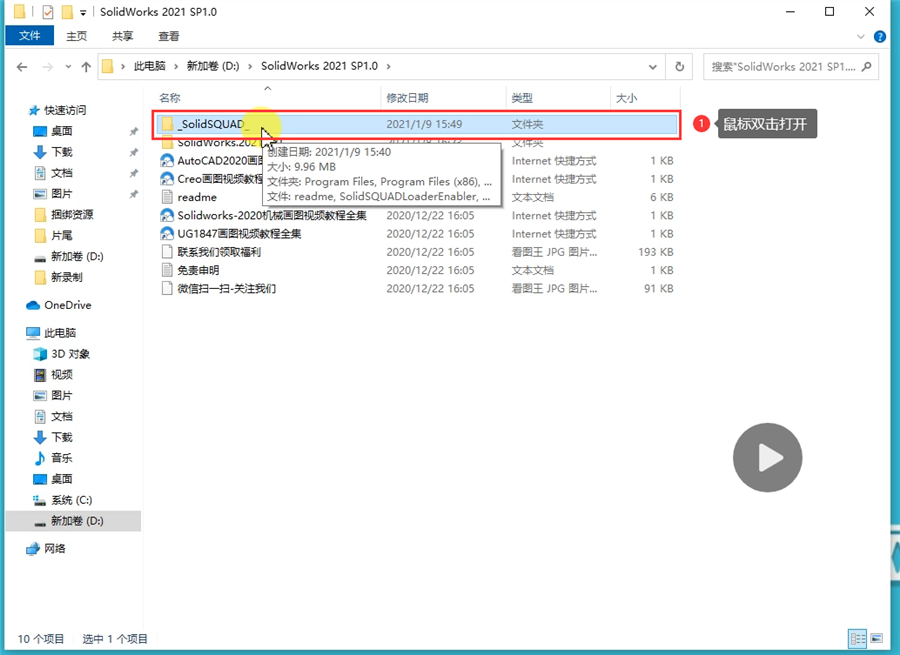The height and width of the screenshot is (655, 900).
Task: Open the 捆绑资源 folder in the sidebar
Action: [72, 215]
